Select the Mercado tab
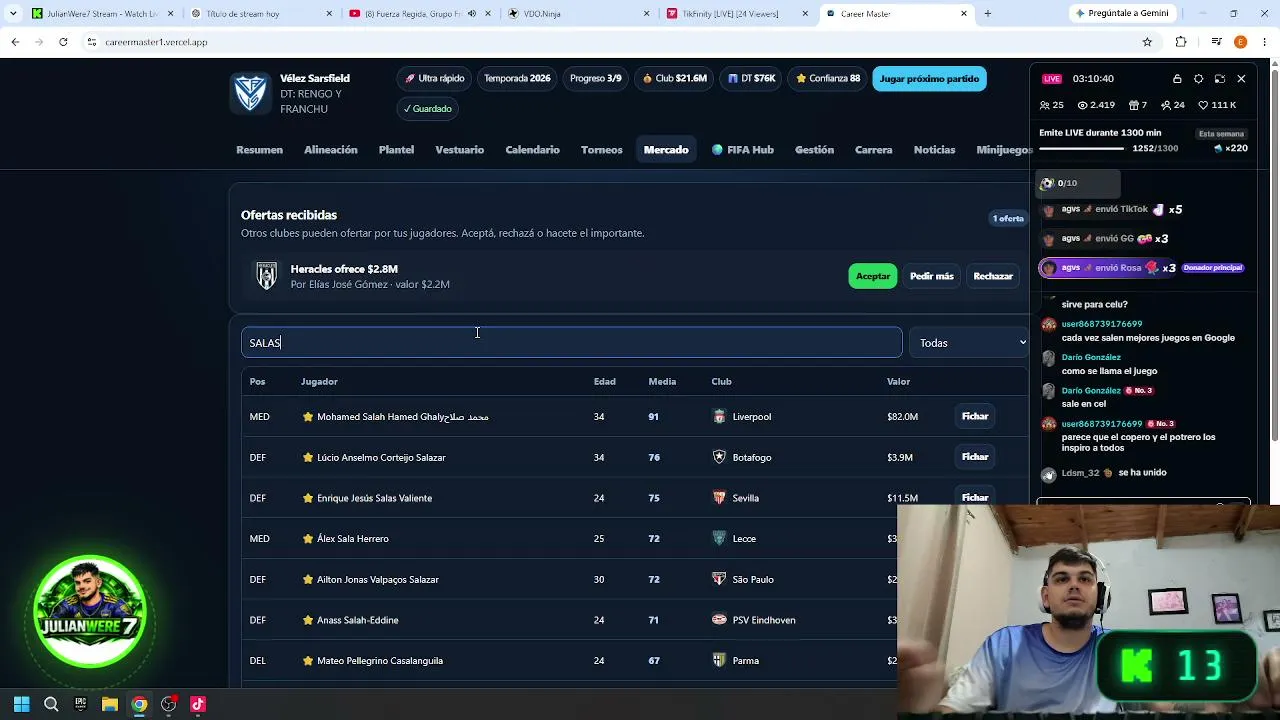Image resolution: width=1280 pixels, height=720 pixels. 666,150
